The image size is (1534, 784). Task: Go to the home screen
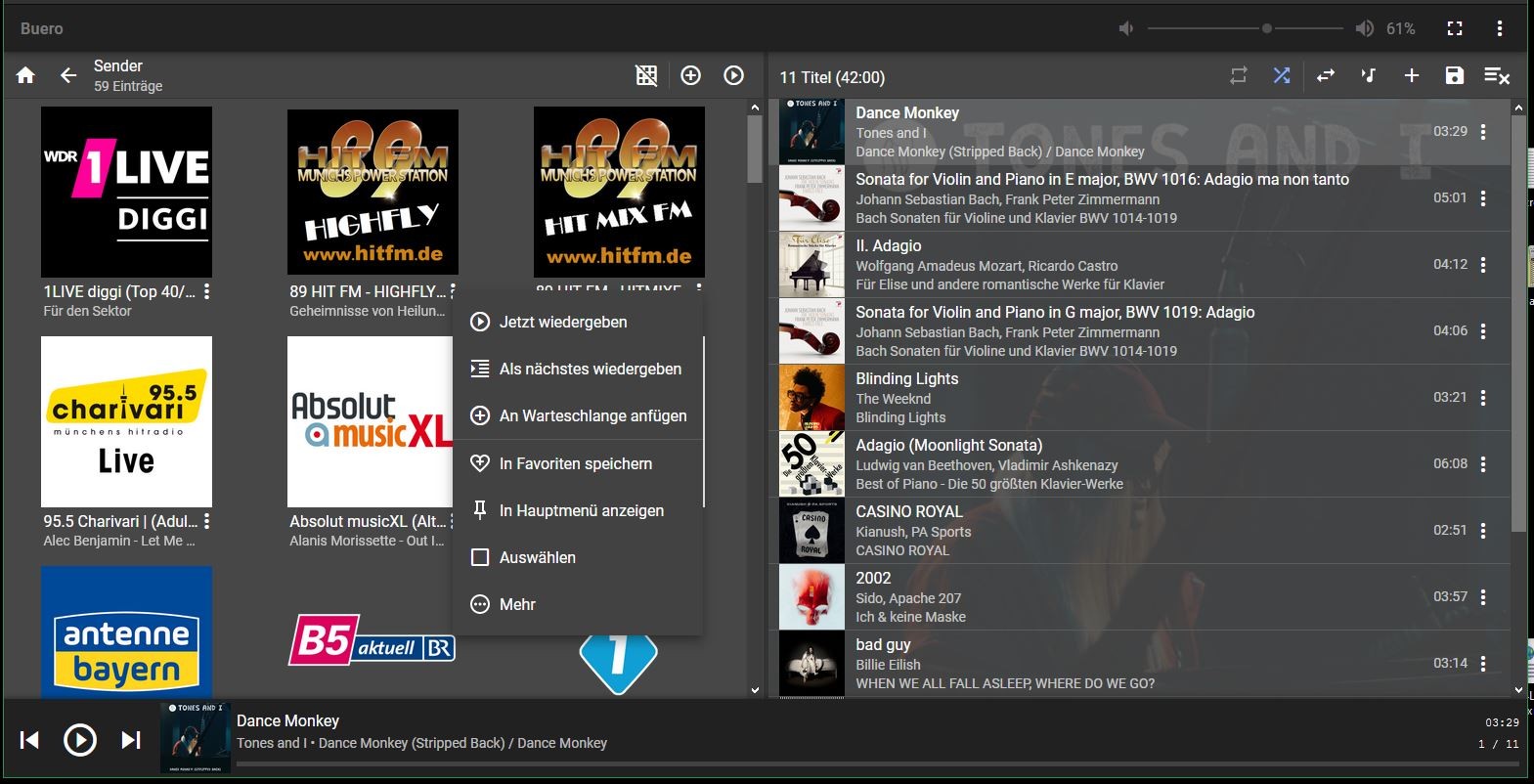pyautogui.click(x=26, y=75)
